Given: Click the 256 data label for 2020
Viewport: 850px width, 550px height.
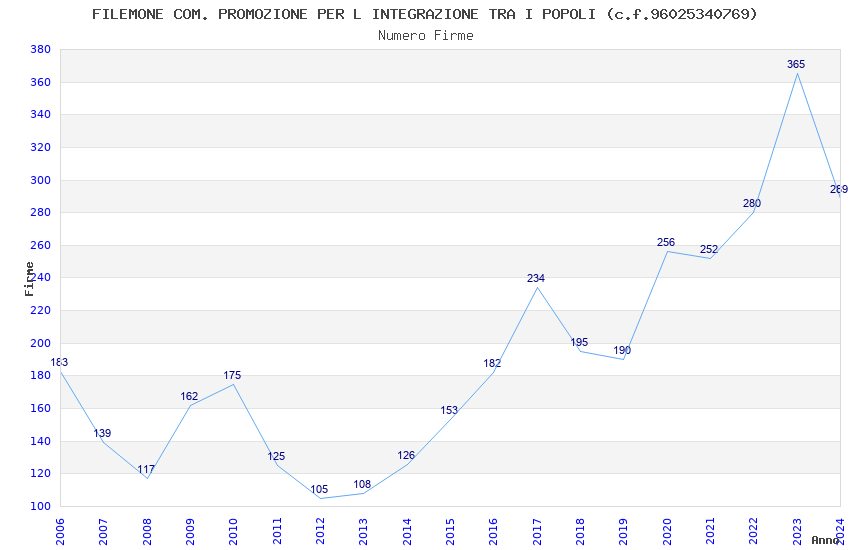Looking at the screenshot, I should point(666,243).
